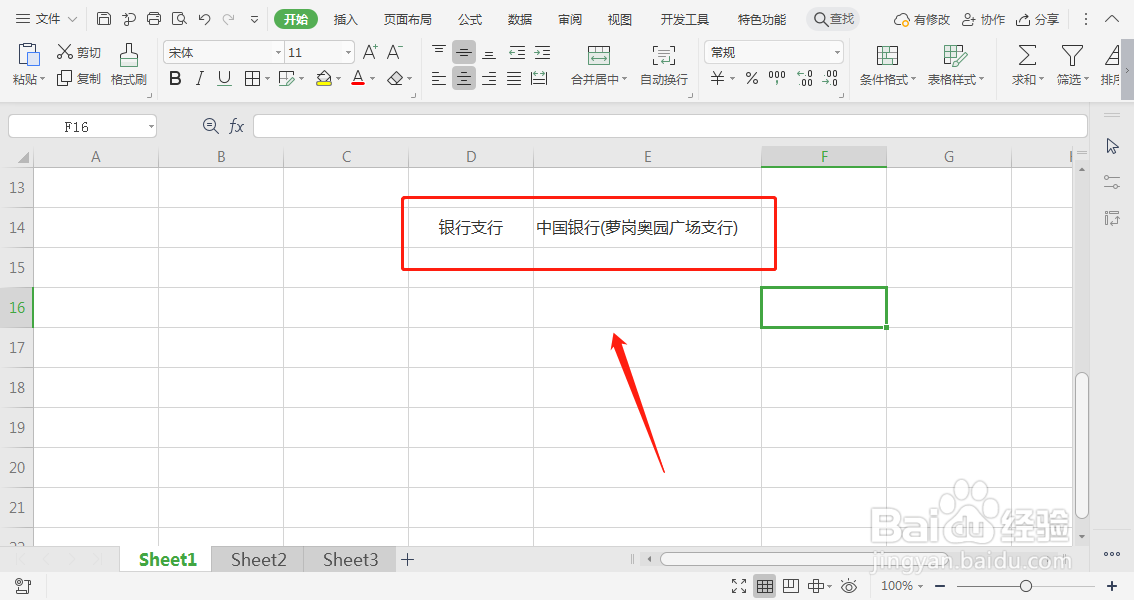Cut selection with 剪切

click(x=79, y=52)
